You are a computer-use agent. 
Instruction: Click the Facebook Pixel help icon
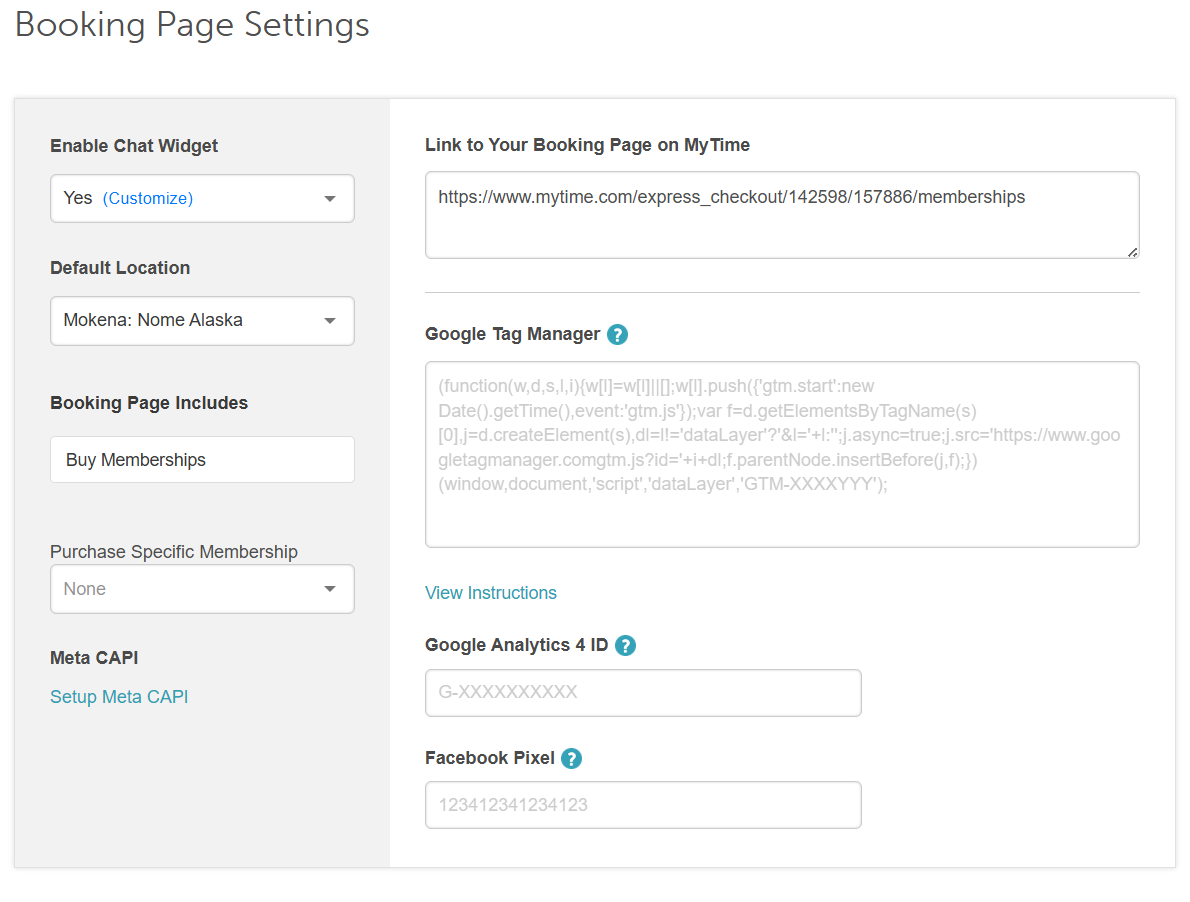click(571, 759)
